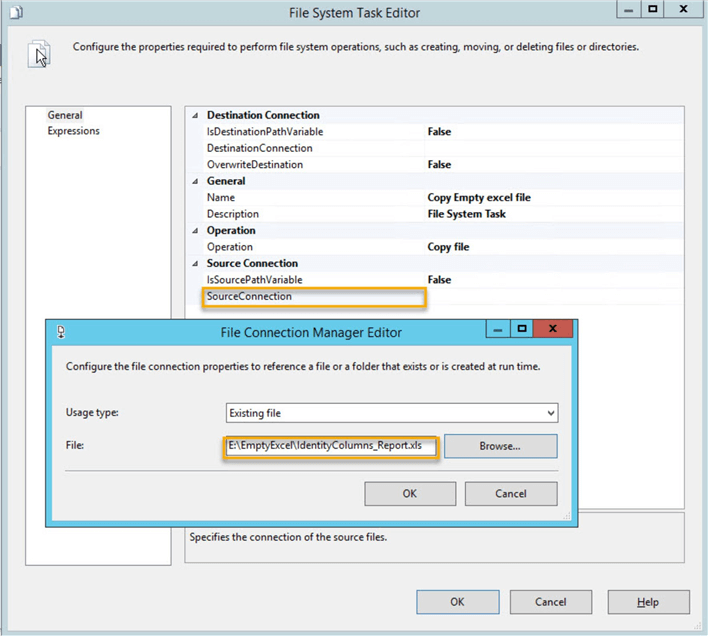The image size is (708, 636).
Task: Collapse the Source Connection section
Action: tap(195, 264)
